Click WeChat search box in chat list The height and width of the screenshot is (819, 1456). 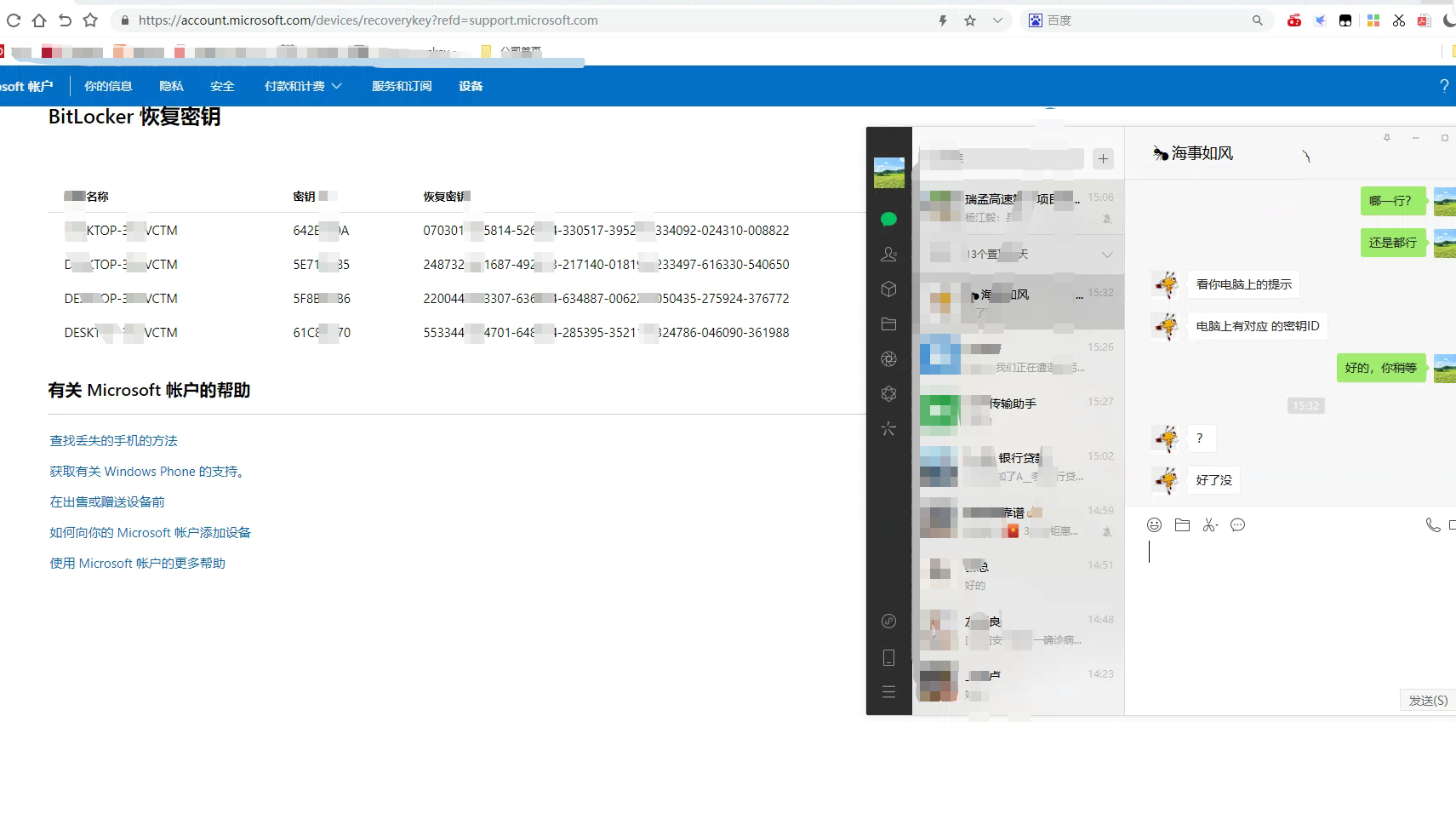(x=1002, y=158)
